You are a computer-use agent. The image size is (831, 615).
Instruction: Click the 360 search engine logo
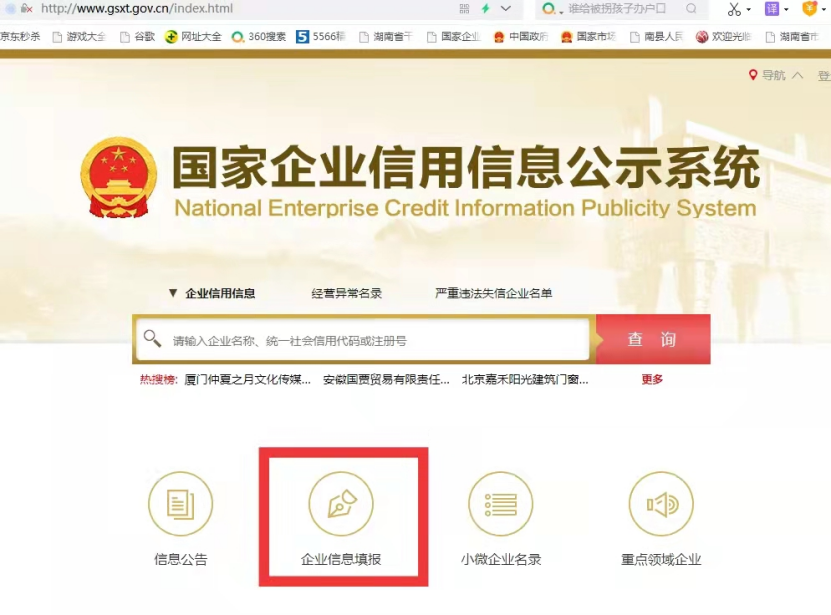(549, 8)
